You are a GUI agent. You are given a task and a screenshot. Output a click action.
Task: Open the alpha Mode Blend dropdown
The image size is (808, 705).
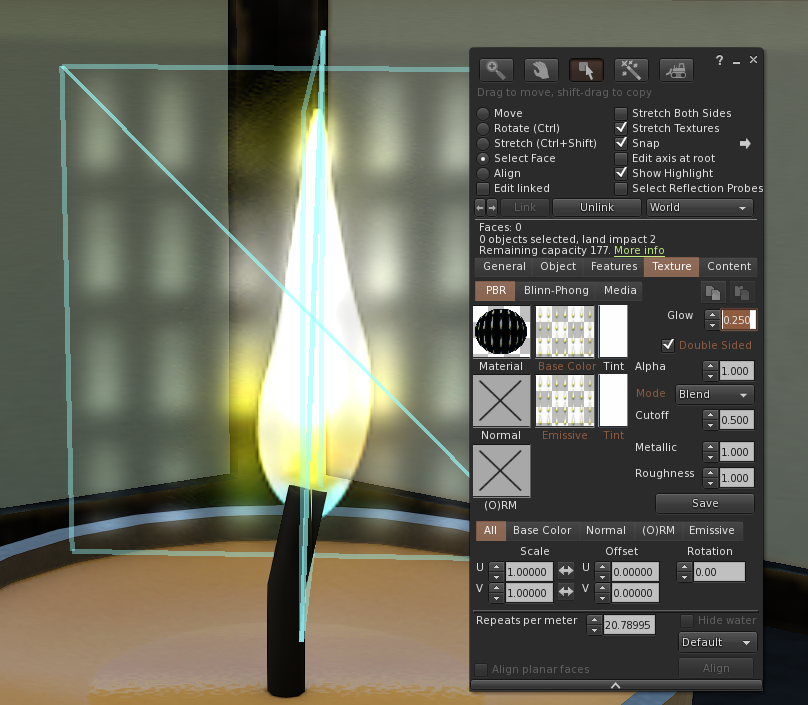coord(715,395)
